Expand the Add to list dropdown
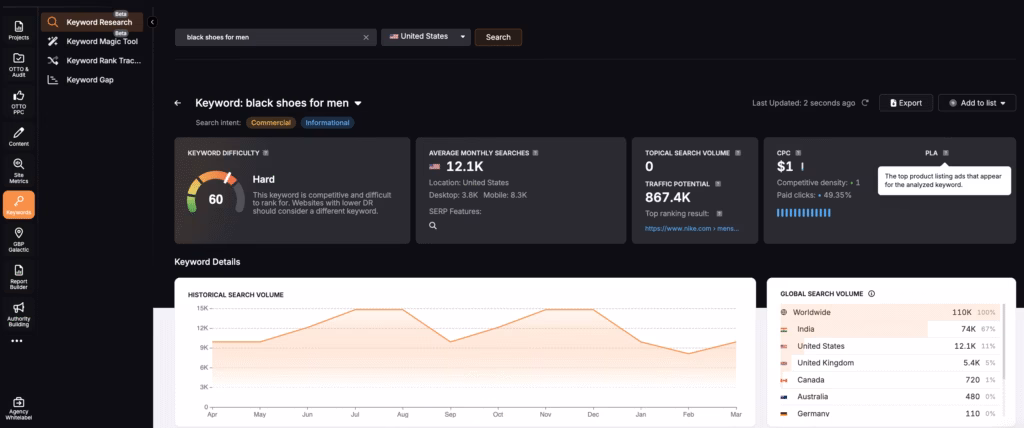The width and height of the screenshot is (1024, 428). coord(976,103)
